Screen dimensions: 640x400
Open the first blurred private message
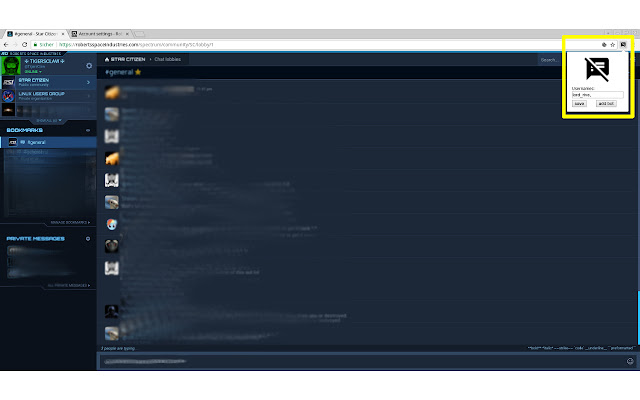(35, 250)
